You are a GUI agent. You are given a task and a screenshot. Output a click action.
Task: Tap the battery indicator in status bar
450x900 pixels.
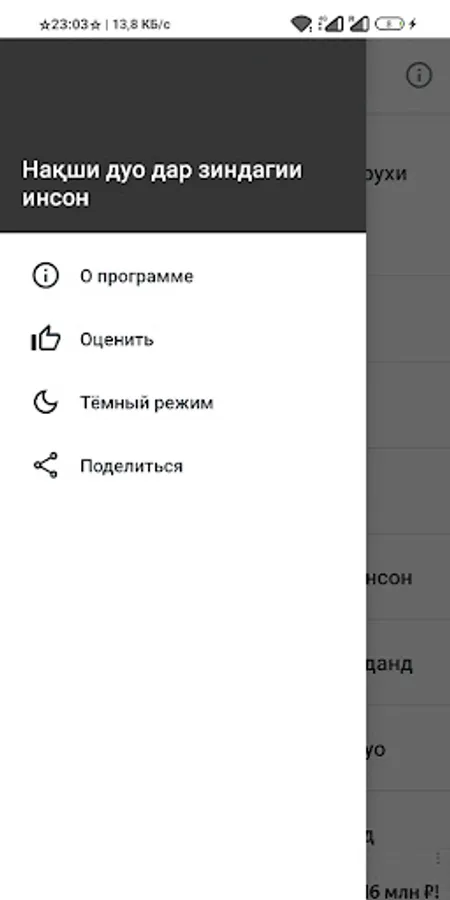(x=390, y=24)
